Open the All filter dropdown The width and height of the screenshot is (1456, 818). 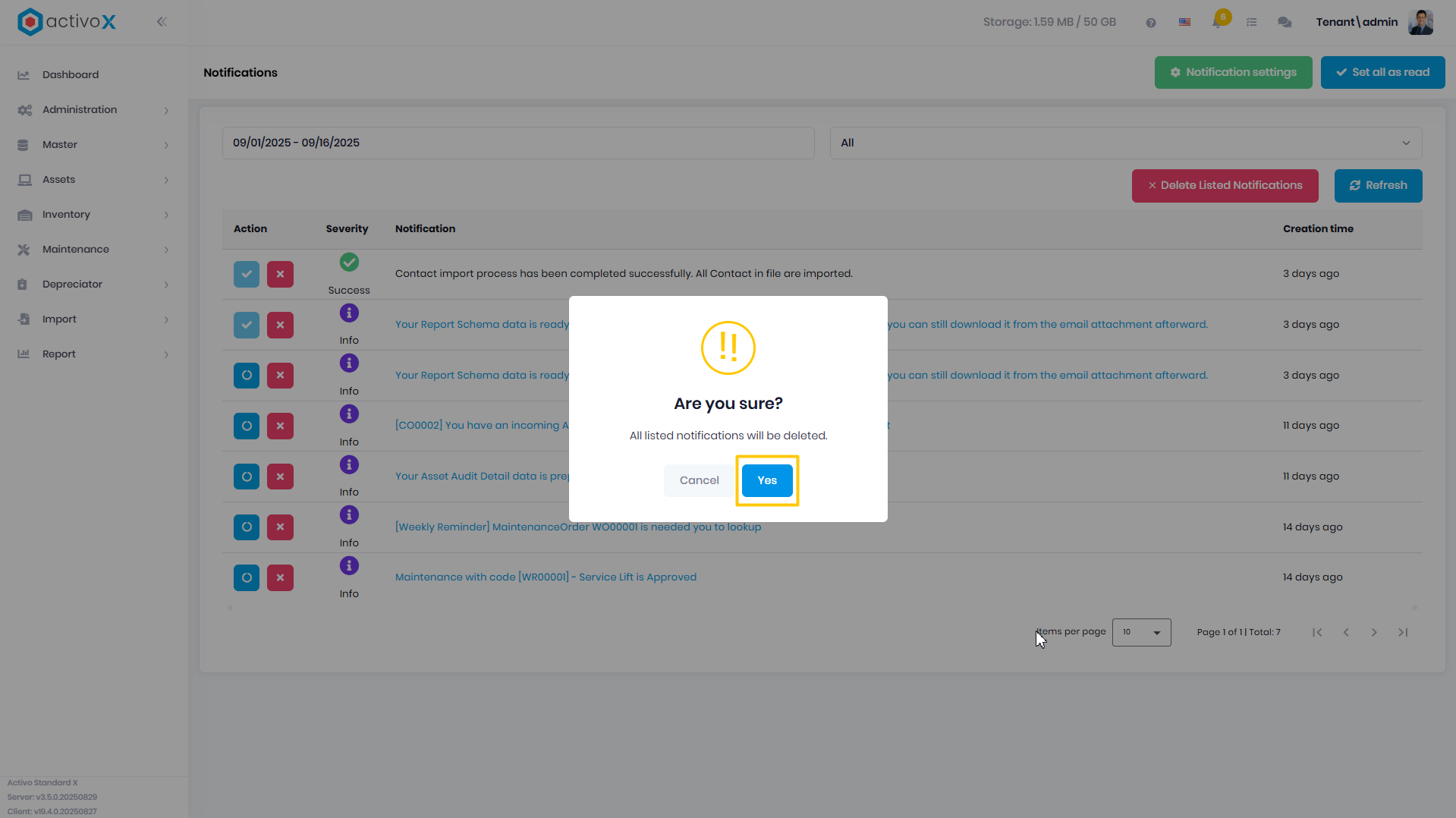click(x=1125, y=143)
